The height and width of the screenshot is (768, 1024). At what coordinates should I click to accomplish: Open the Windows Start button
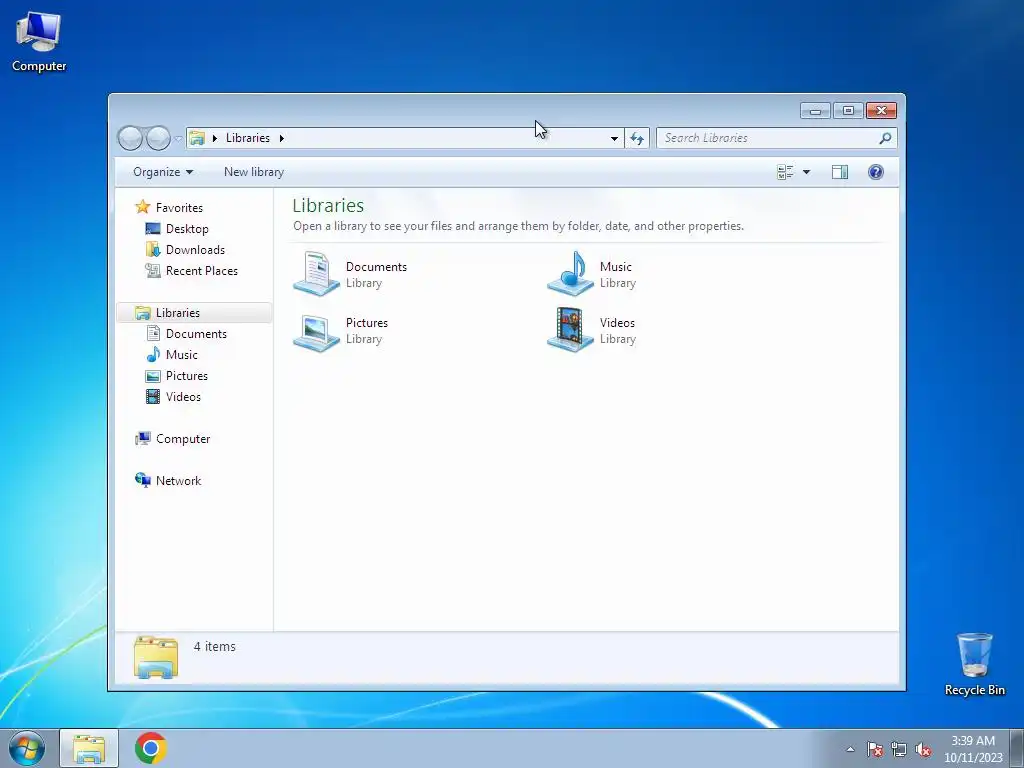pos(27,748)
